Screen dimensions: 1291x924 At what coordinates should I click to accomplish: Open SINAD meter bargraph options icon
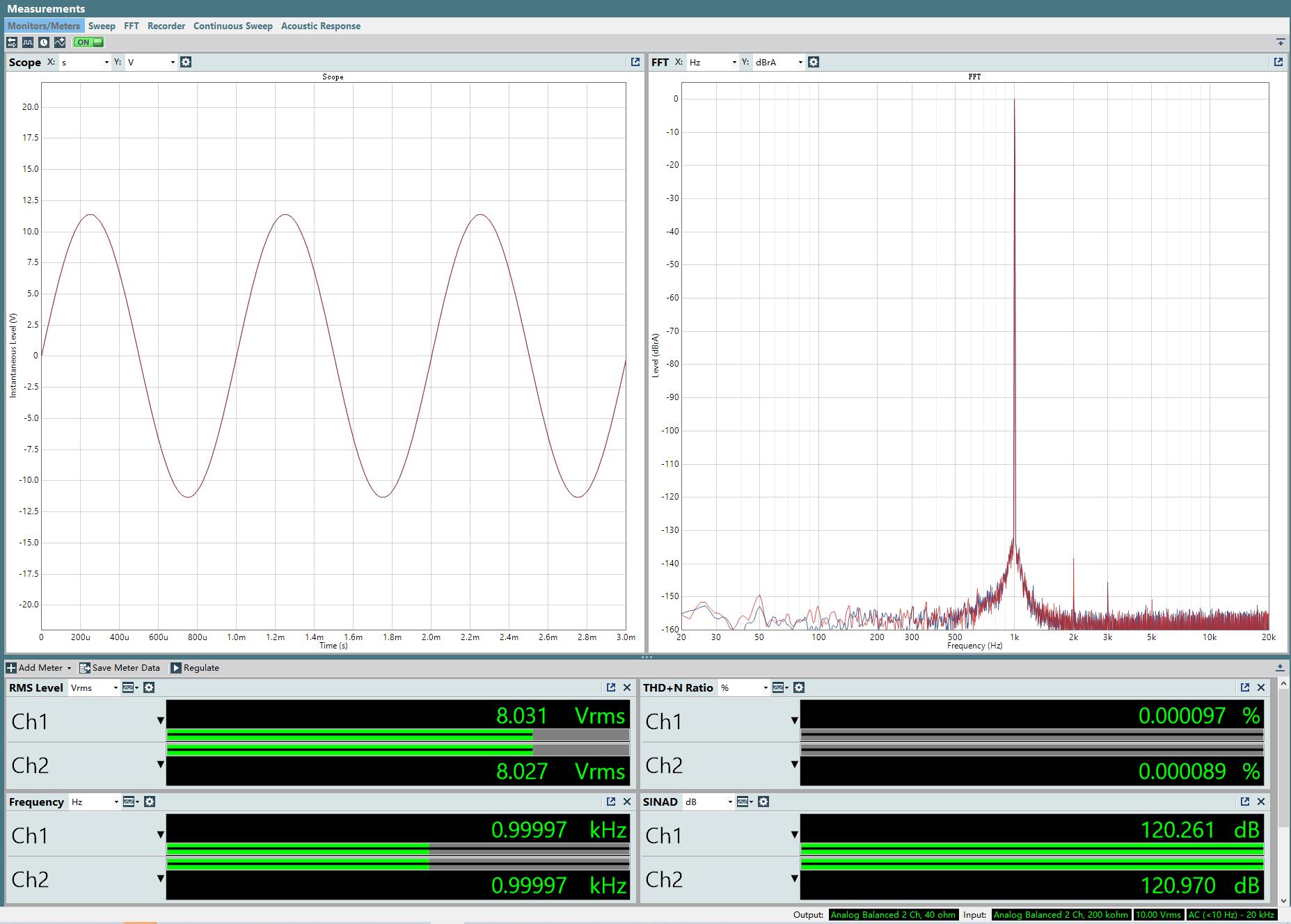click(x=745, y=802)
